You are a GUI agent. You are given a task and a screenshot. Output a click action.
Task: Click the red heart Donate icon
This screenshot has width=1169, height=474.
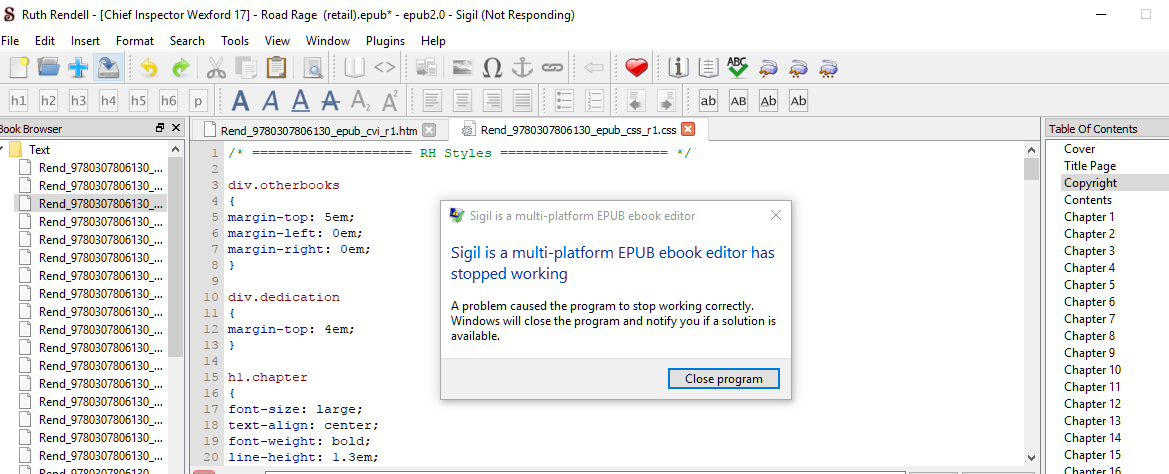click(636, 68)
